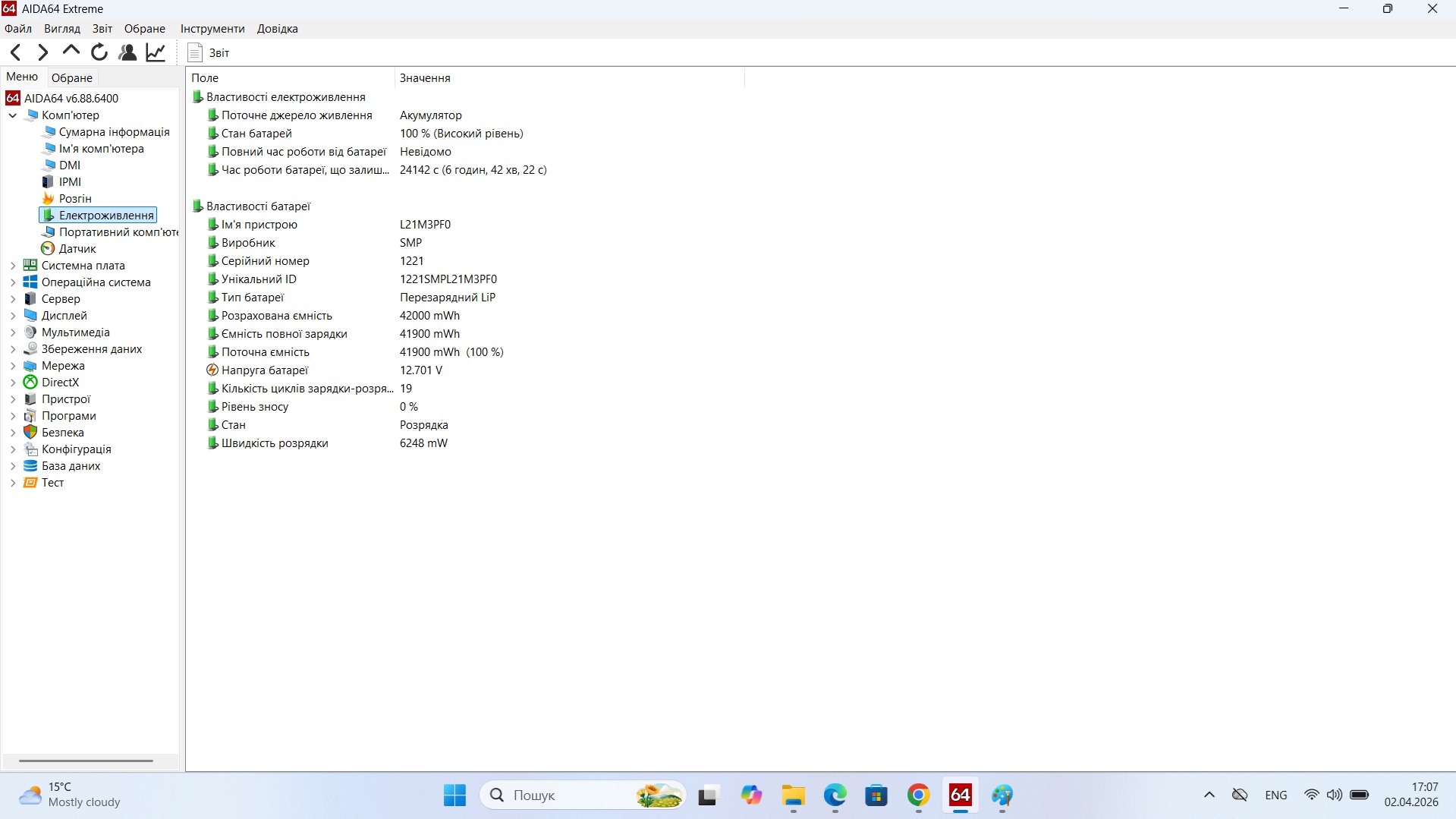
Task: Select Сумарна інформація in the menu tree
Action: [114, 131]
